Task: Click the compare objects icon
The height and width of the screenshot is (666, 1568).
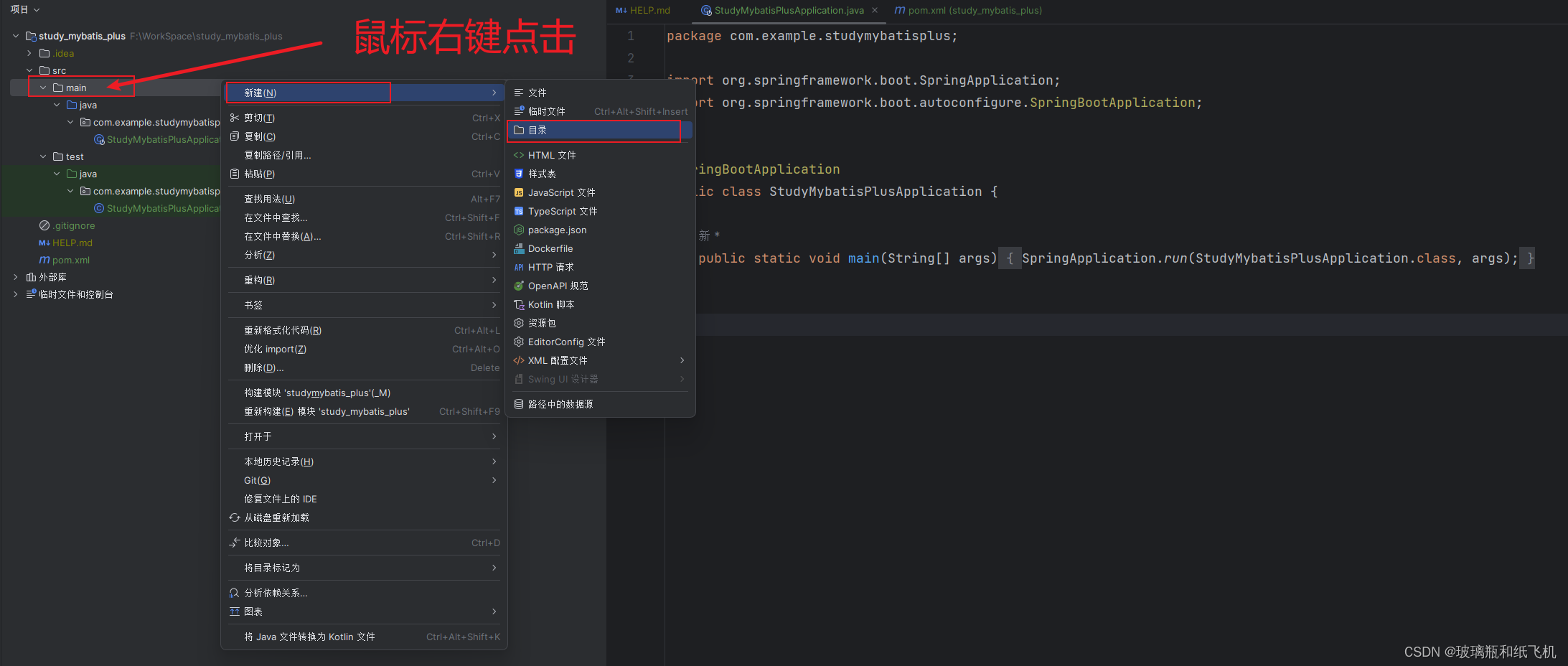Action: (x=234, y=543)
